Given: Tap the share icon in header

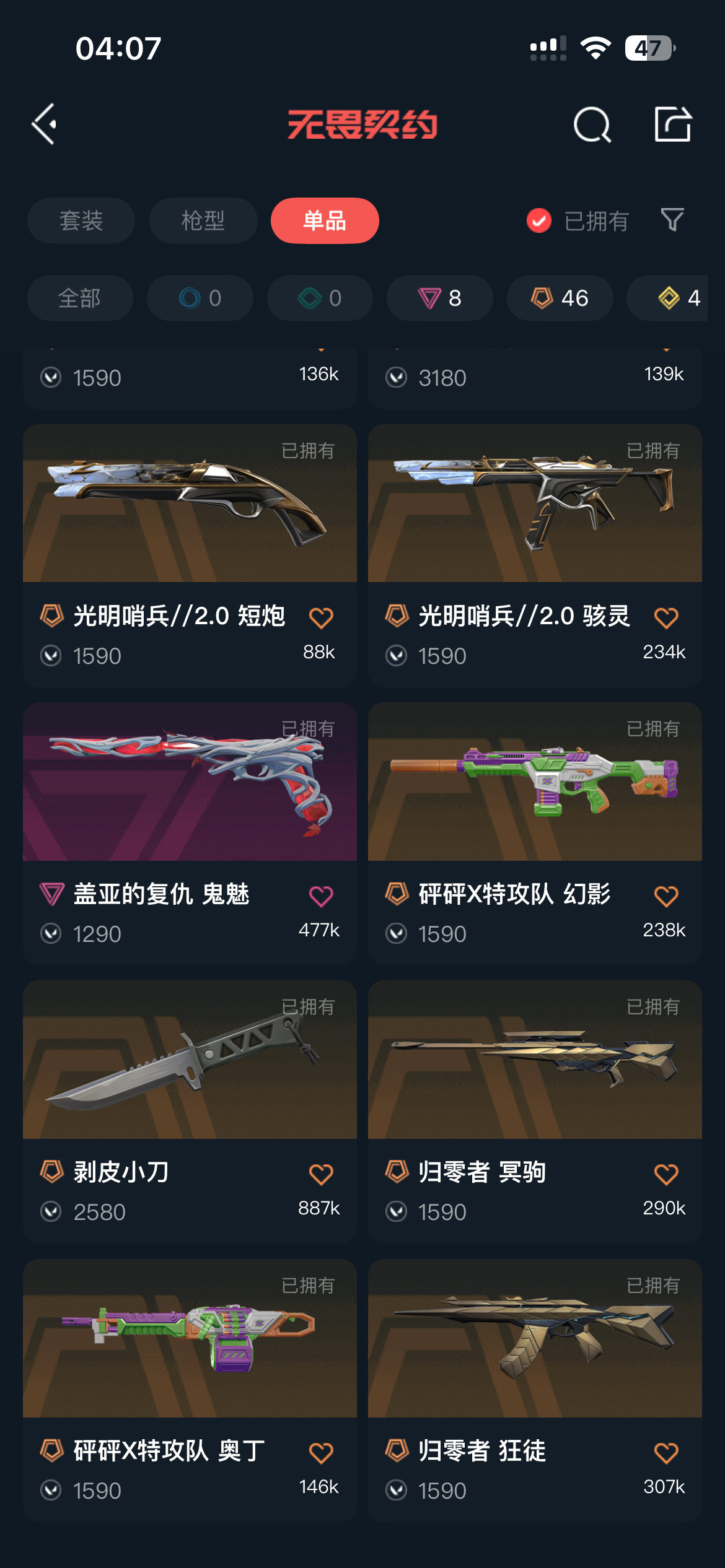Looking at the screenshot, I should pyautogui.click(x=672, y=124).
